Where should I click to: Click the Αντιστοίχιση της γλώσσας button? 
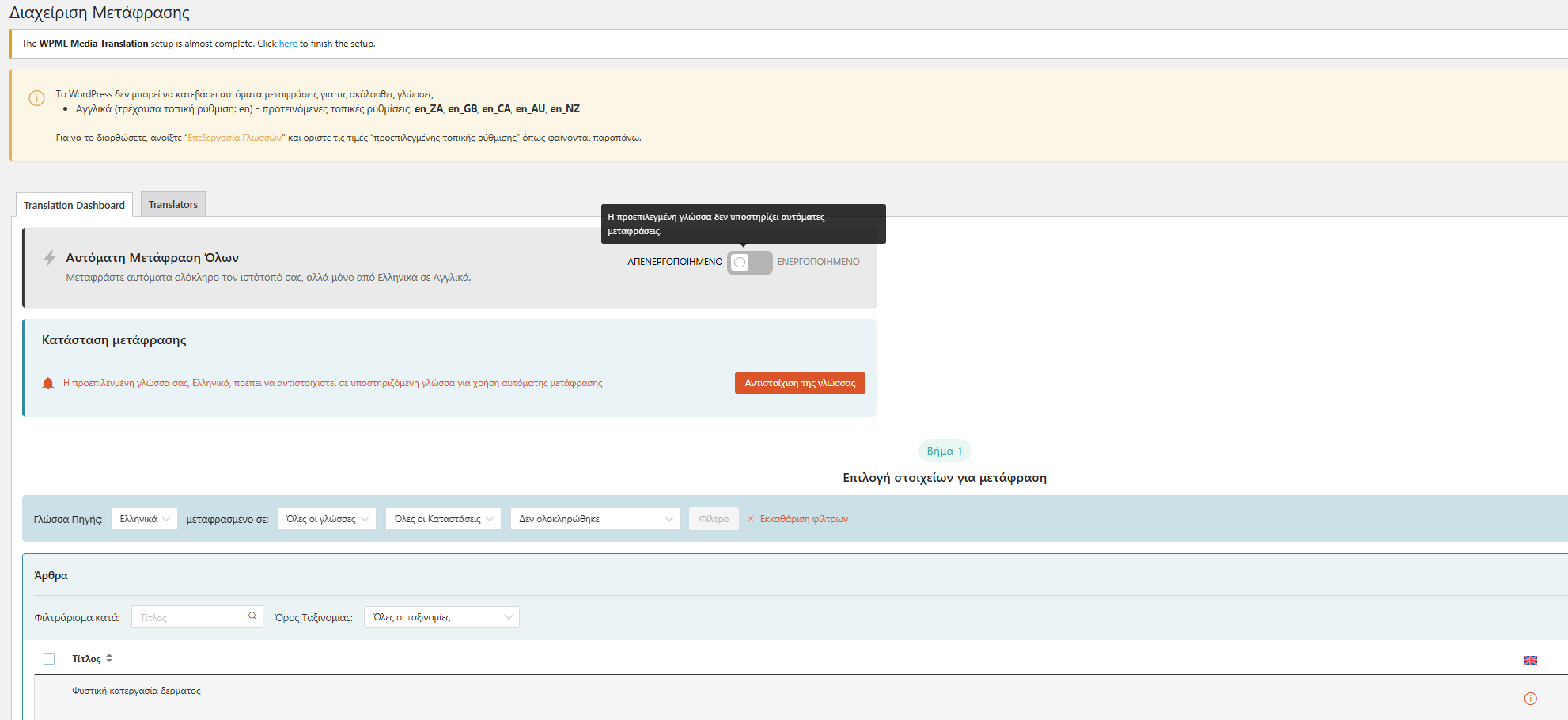pyautogui.click(x=800, y=383)
